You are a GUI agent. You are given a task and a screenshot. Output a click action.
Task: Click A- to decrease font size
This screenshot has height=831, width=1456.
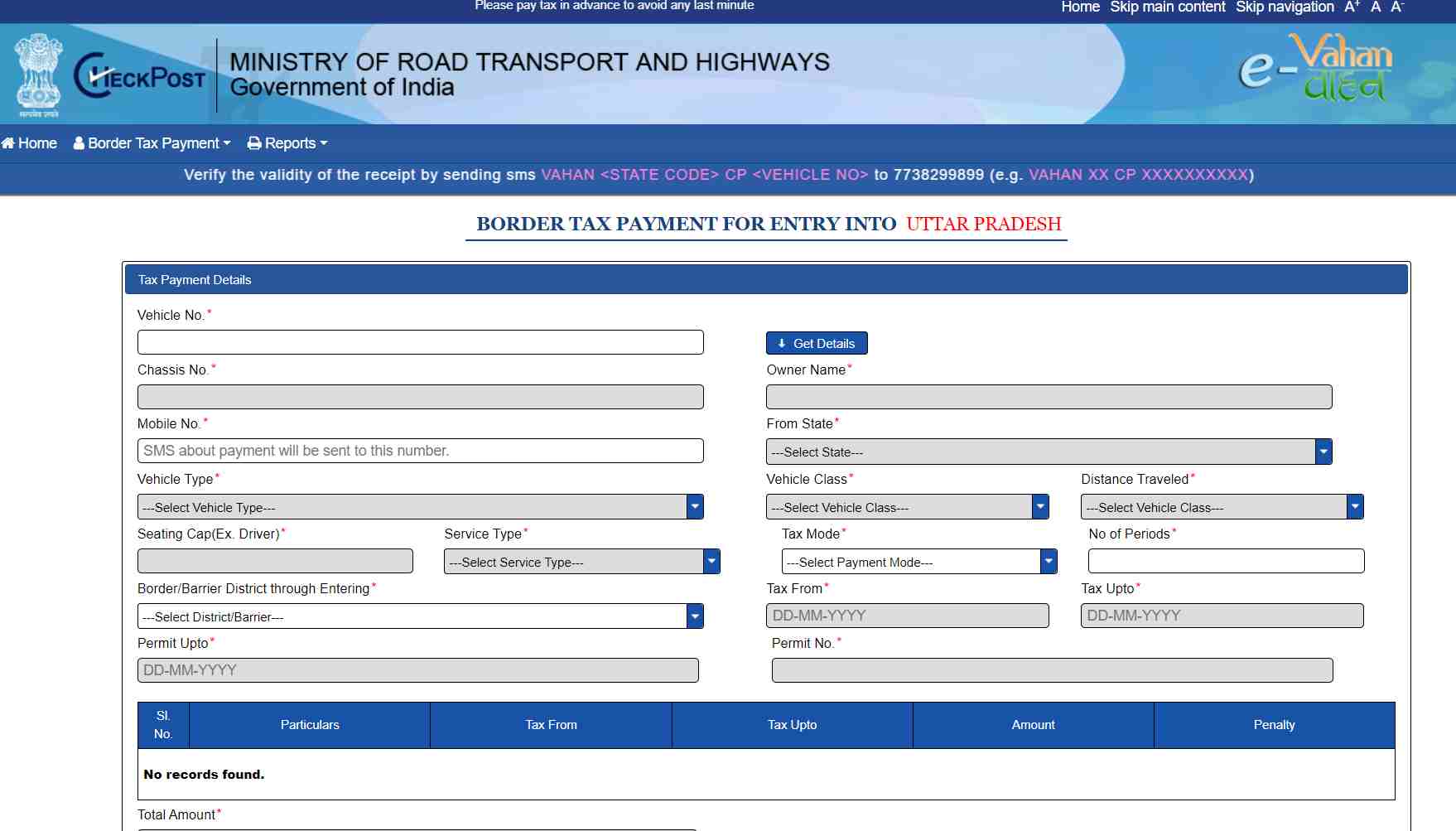1398,7
